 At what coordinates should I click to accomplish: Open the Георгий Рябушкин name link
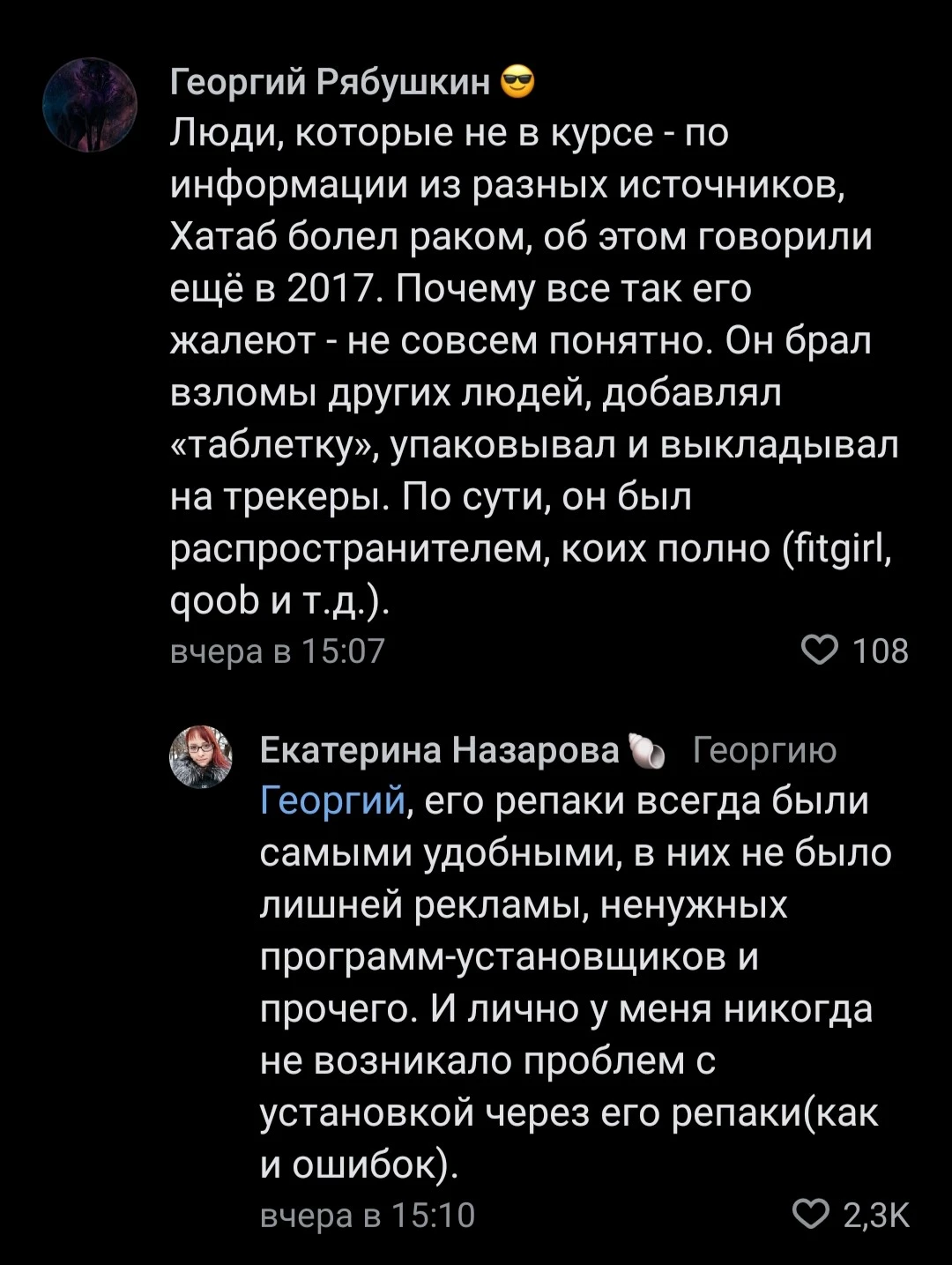(331, 82)
